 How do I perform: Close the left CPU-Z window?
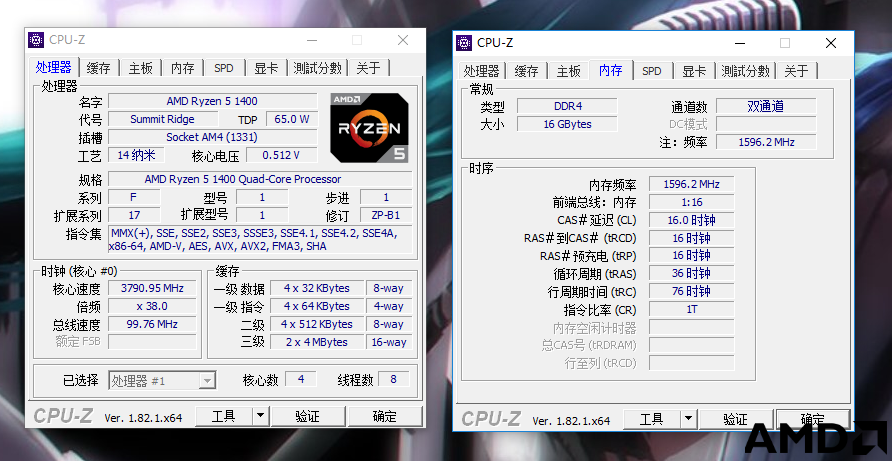(x=403, y=40)
